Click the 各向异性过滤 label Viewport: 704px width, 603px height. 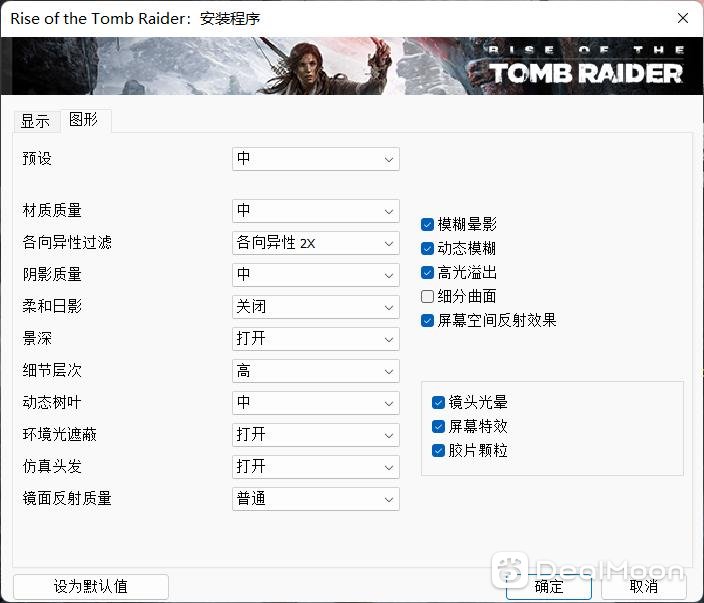[67, 242]
